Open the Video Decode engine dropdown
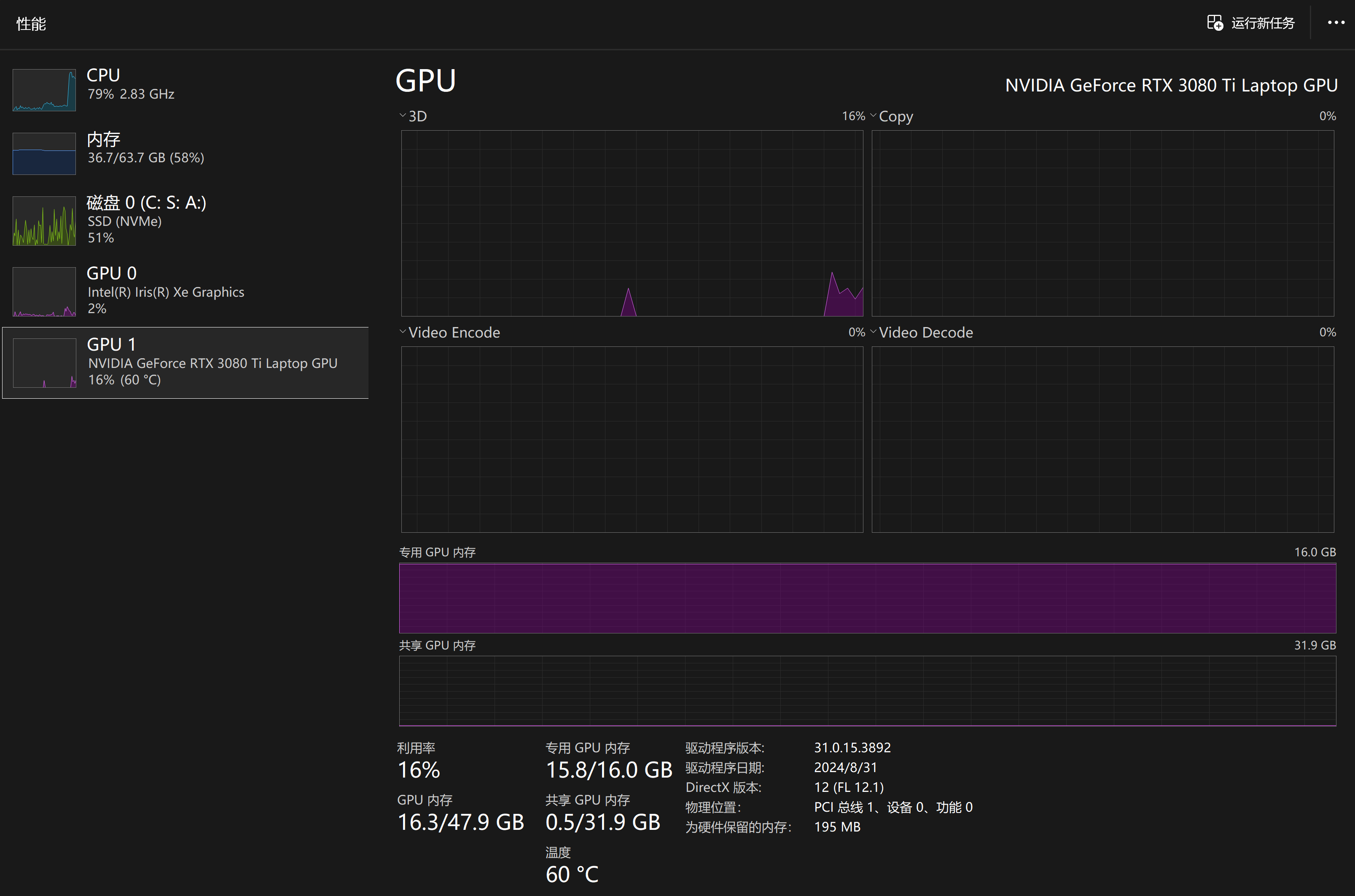1355x896 pixels. (x=873, y=332)
